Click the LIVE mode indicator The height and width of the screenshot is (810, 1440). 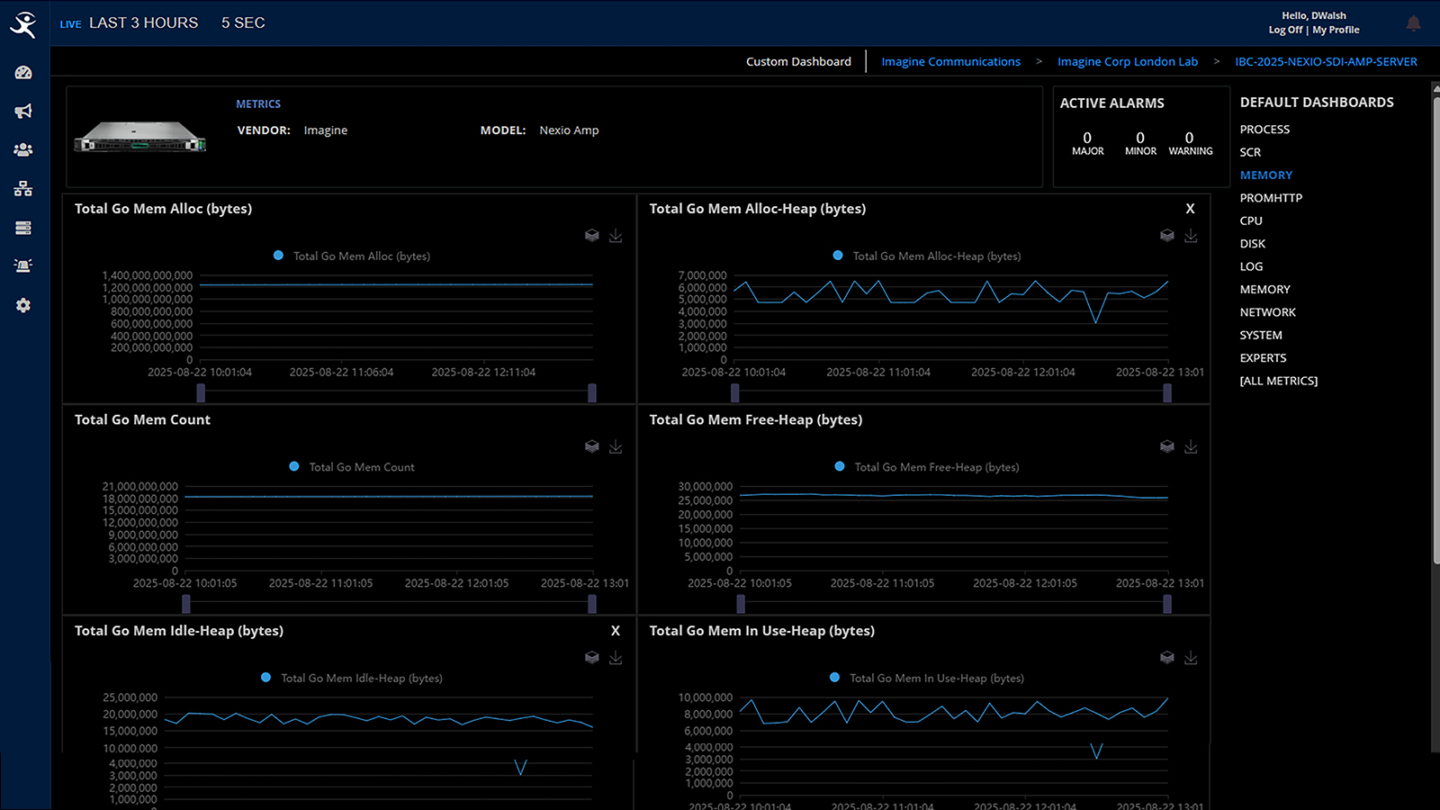tap(70, 24)
